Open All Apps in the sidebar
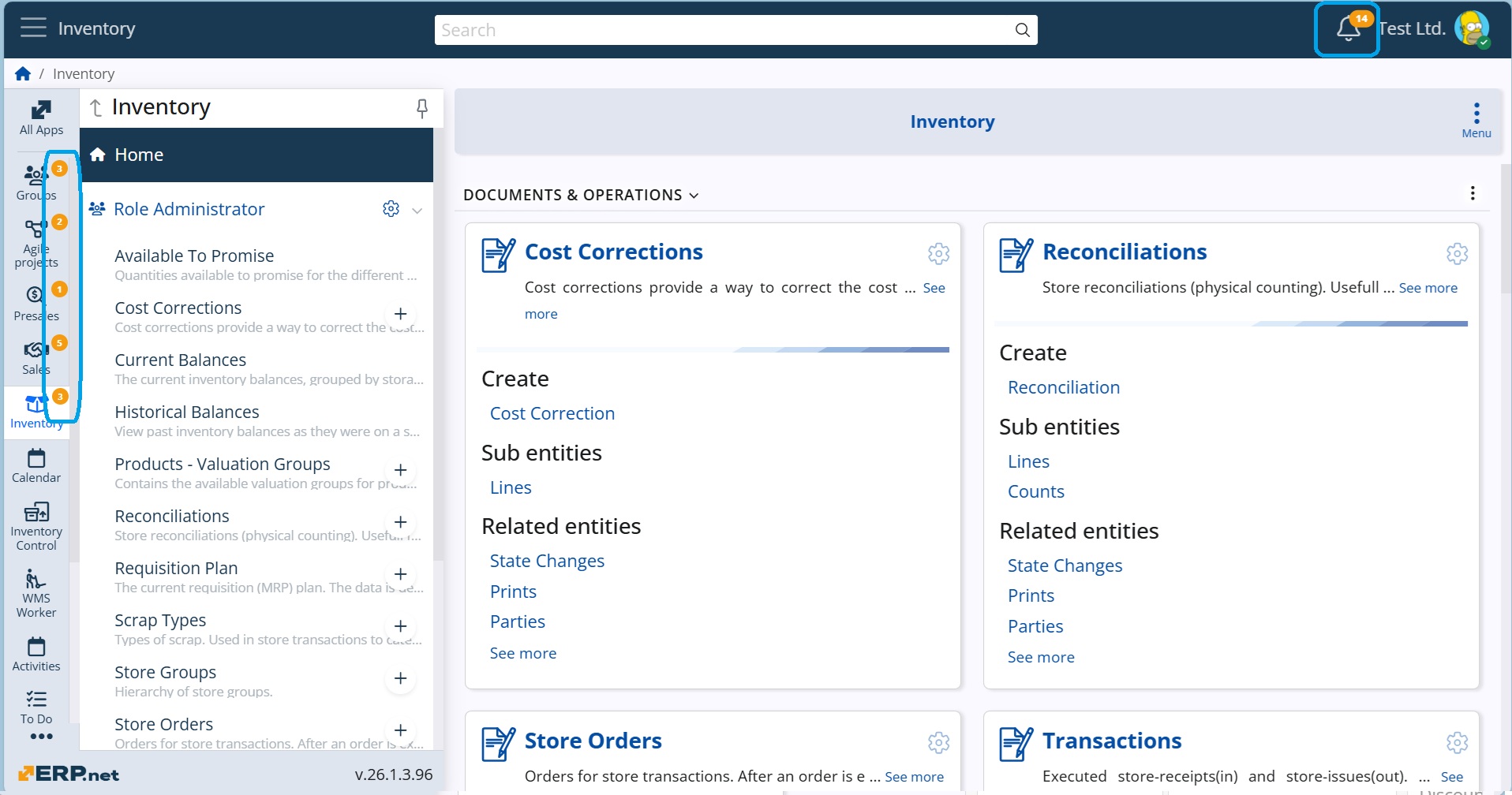 tap(41, 118)
